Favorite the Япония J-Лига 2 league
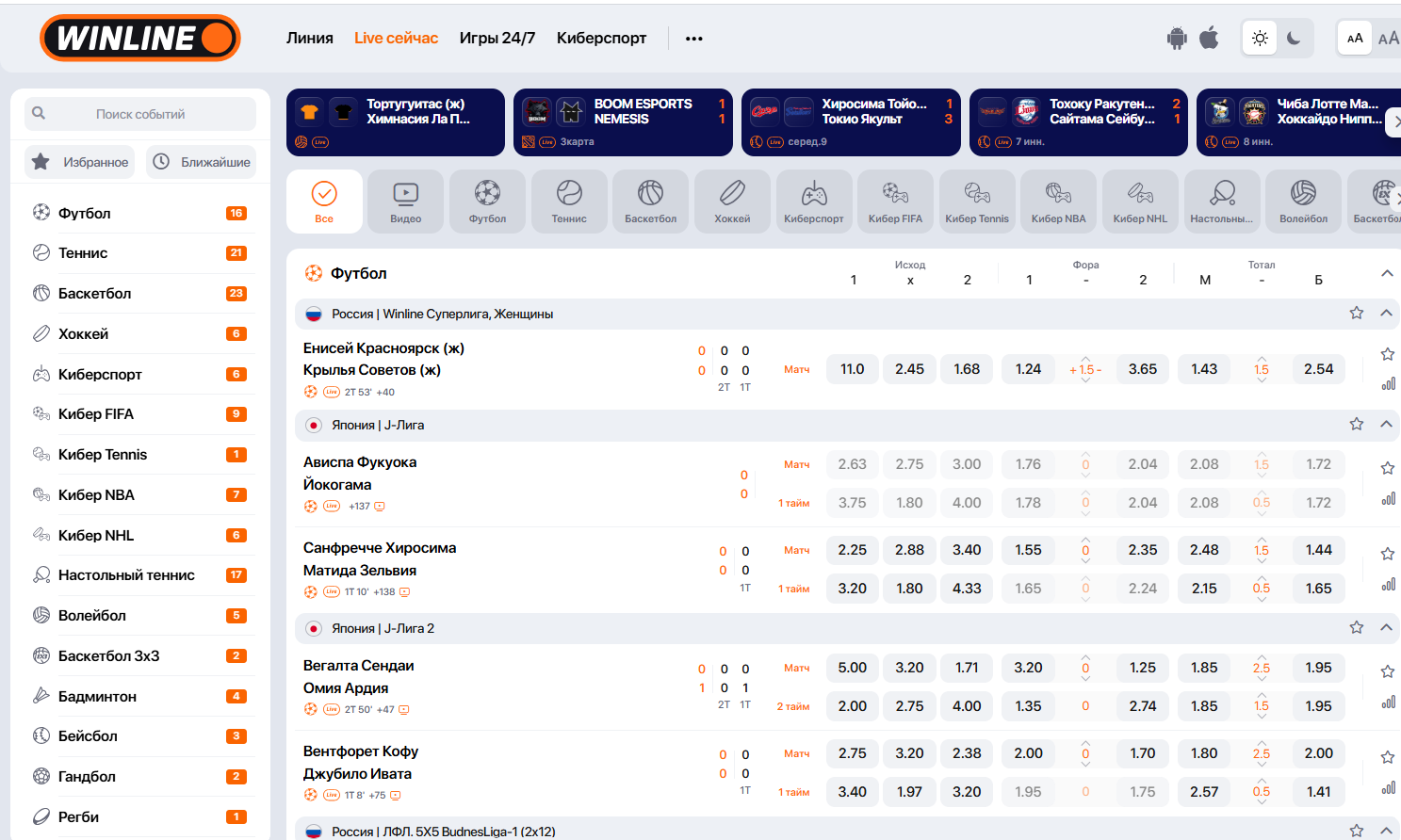 (x=1357, y=627)
